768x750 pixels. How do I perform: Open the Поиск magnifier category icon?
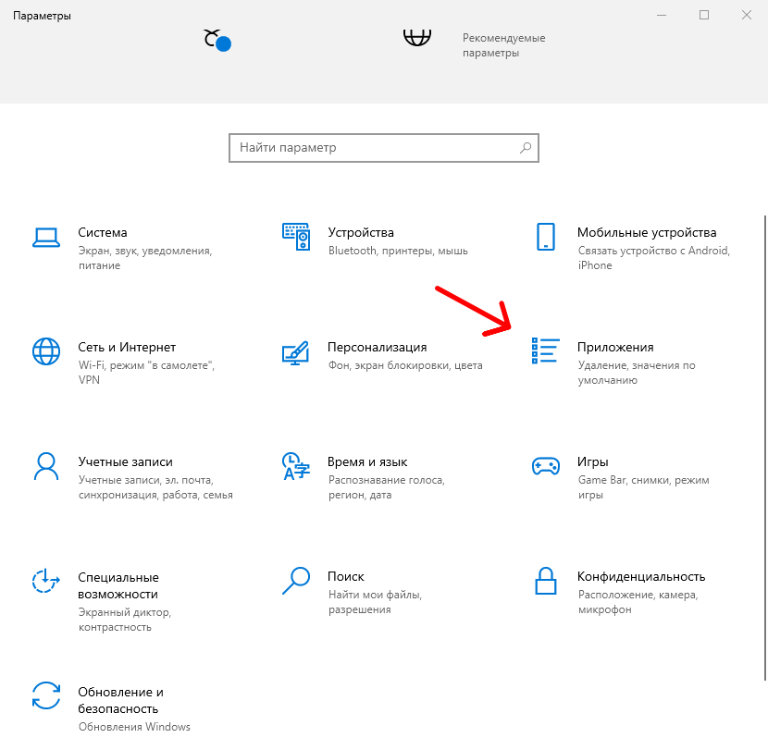(x=296, y=581)
